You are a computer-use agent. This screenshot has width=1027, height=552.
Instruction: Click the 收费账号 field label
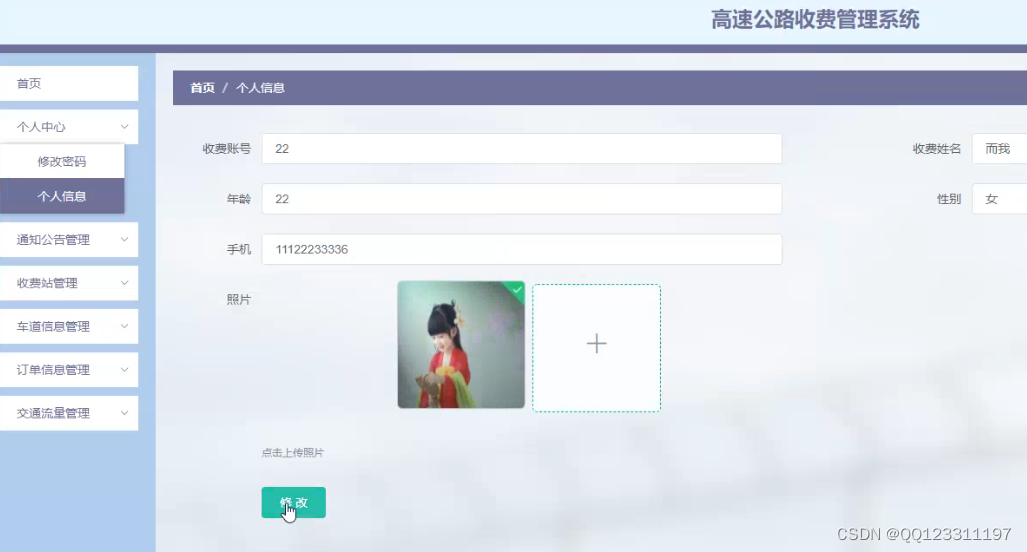point(227,149)
